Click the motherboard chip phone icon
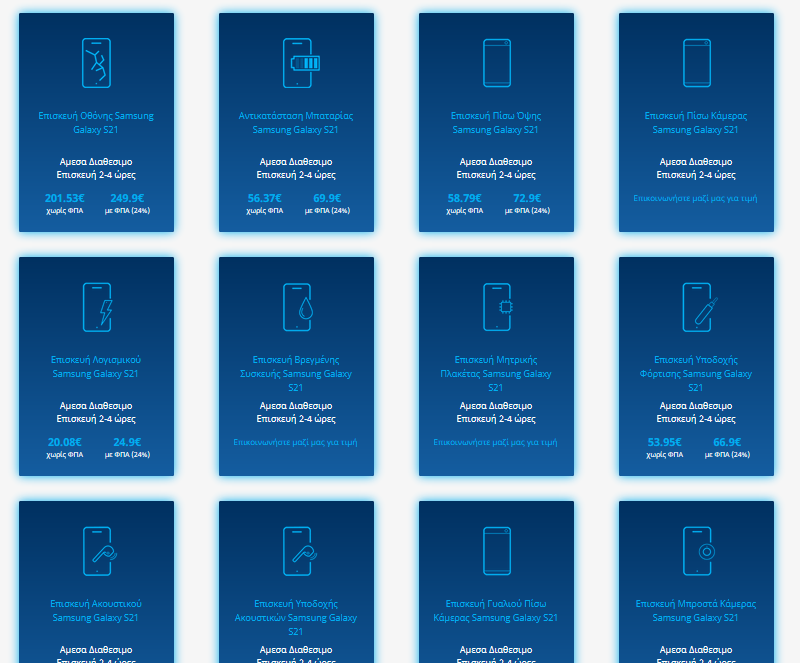Image resolution: width=800 pixels, height=663 pixels. click(497, 307)
